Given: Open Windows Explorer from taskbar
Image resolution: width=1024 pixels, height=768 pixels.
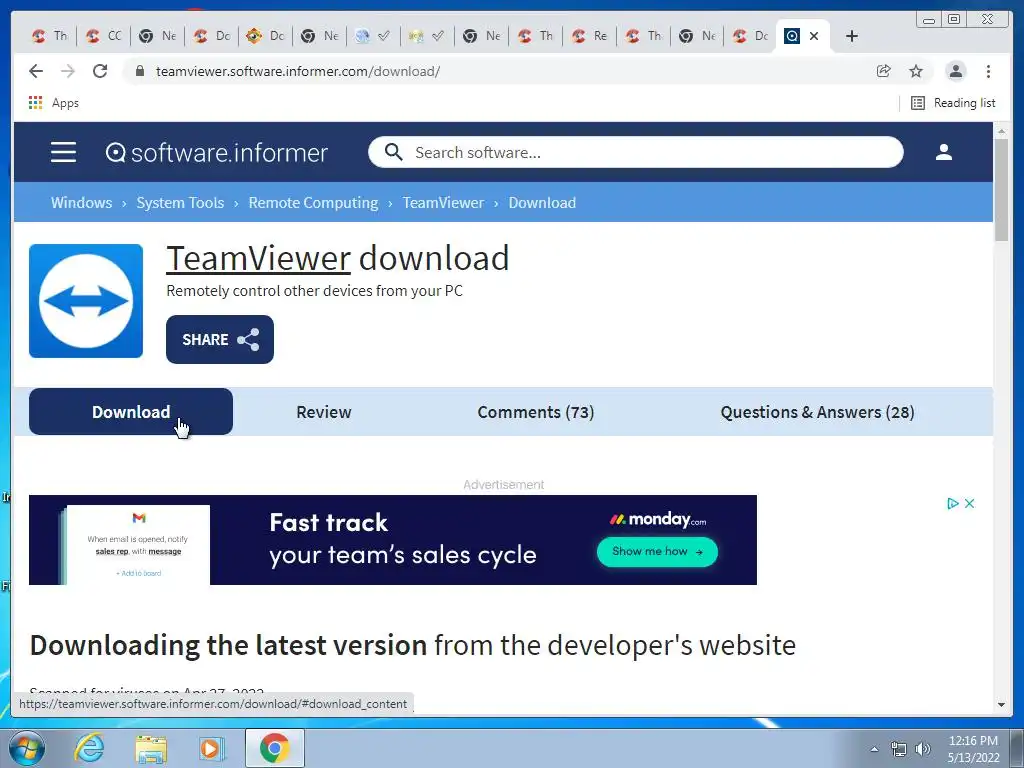Looking at the screenshot, I should tap(151, 749).
